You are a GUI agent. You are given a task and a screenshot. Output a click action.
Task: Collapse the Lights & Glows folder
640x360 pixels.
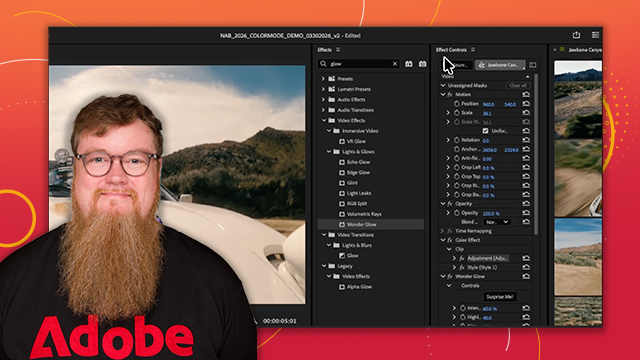tap(329, 152)
